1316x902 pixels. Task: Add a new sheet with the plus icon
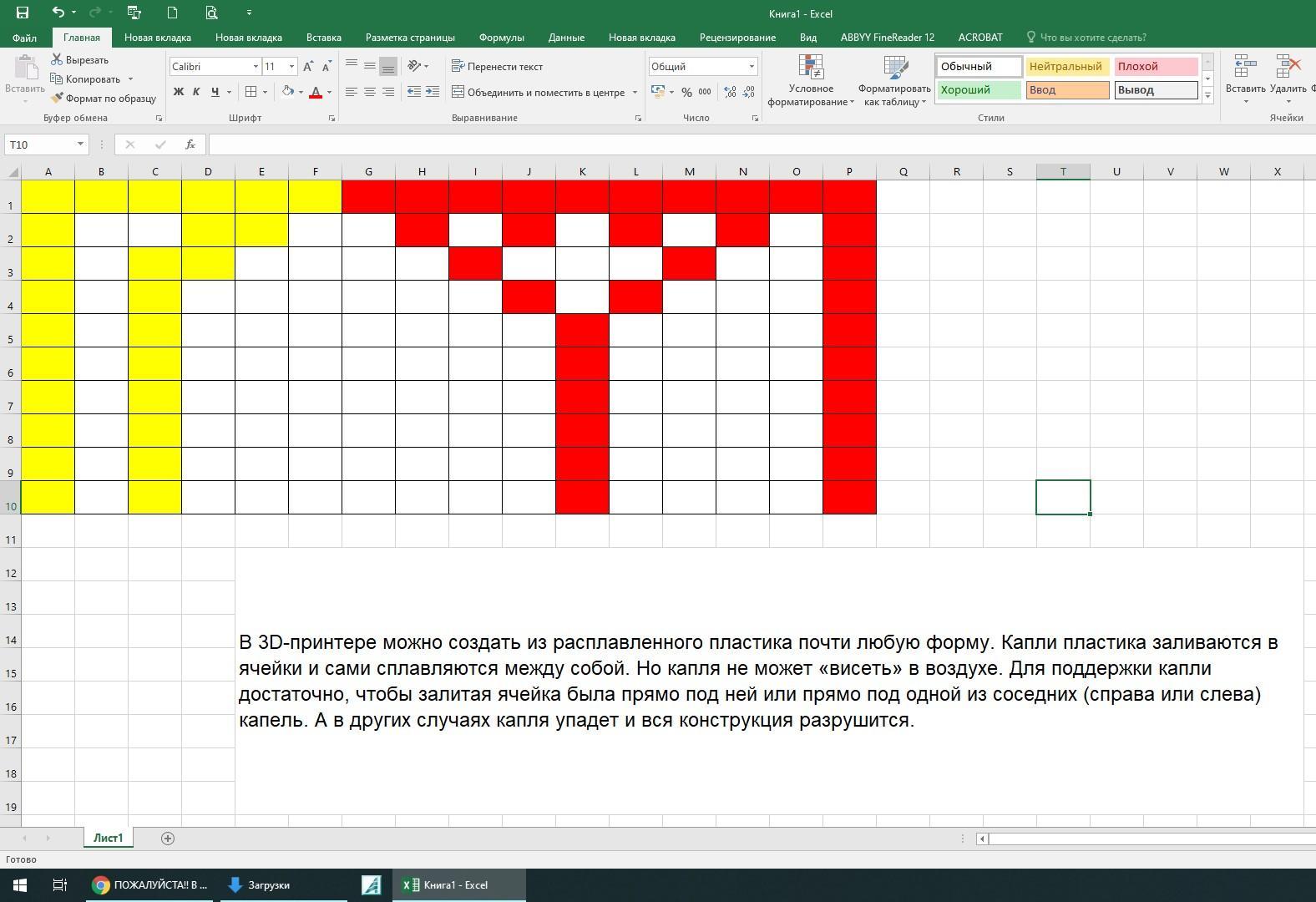(x=168, y=839)
